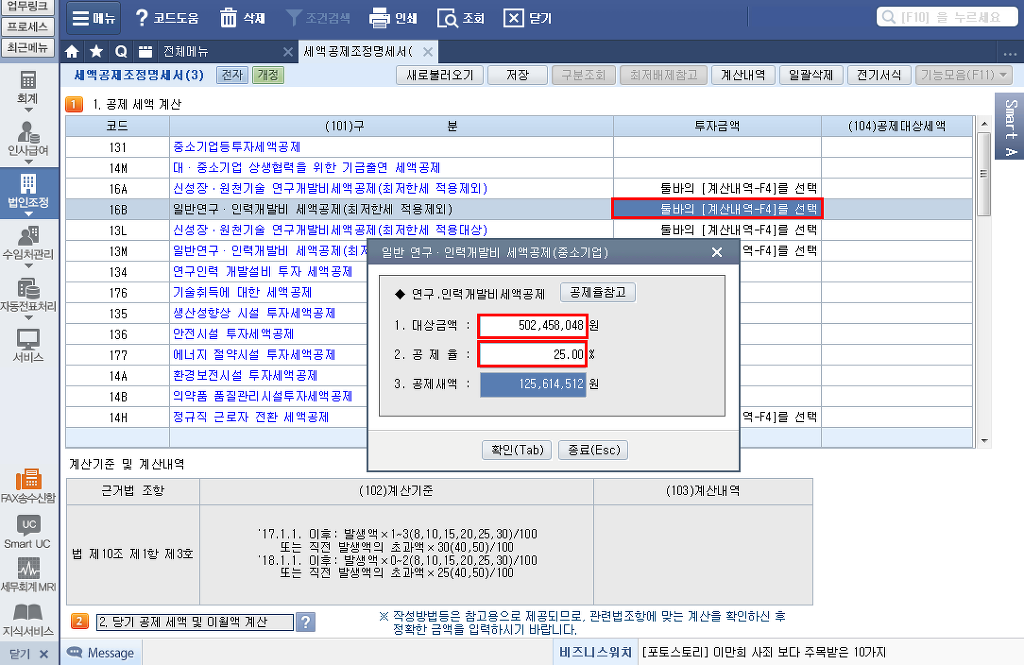This screenshot has height=665, width=1024.
Task: Confirm with 확인(Tab) button
Action: tap(517, 450)
